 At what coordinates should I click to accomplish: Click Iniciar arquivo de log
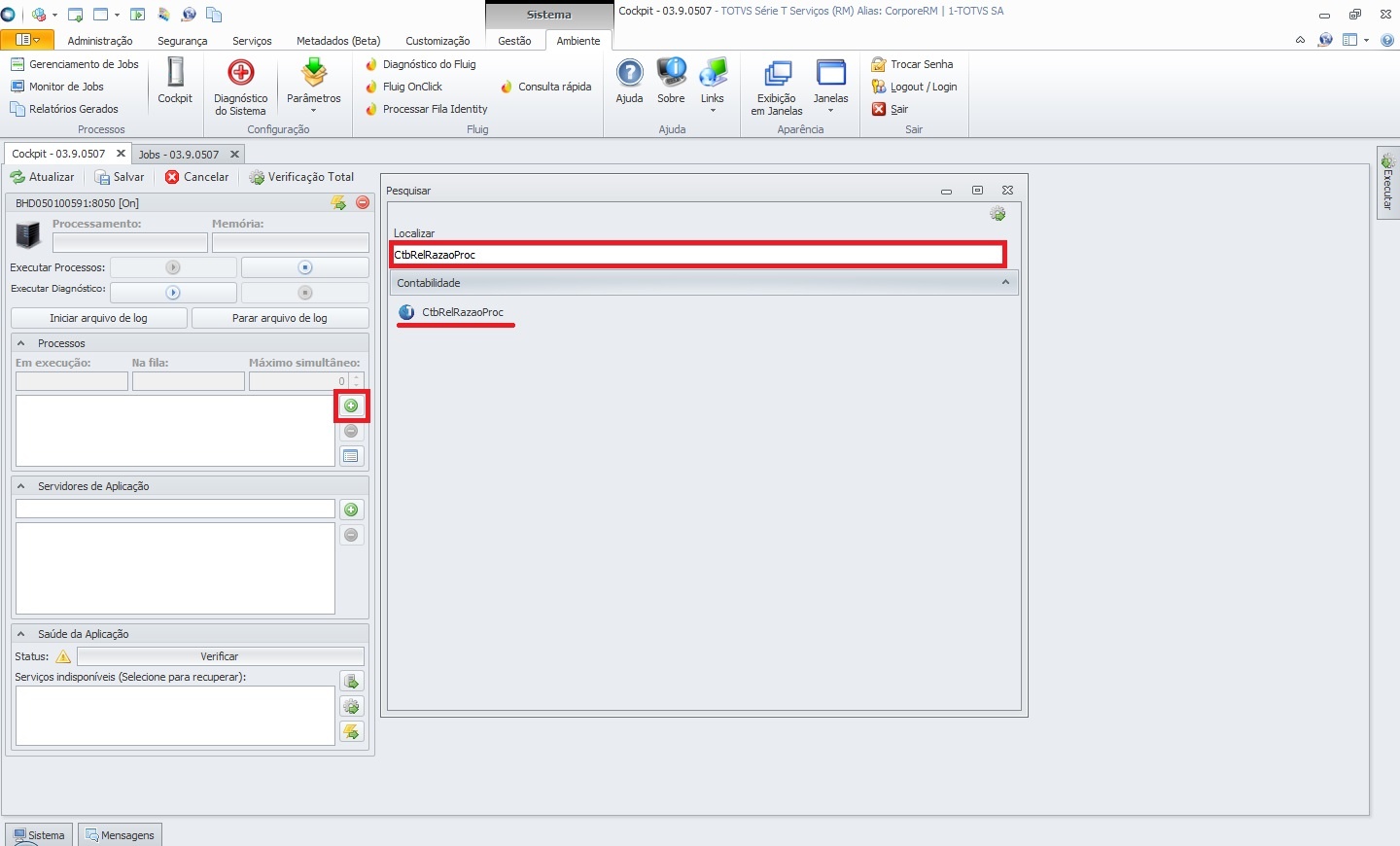pyautogui.click(x=99, y=318)
